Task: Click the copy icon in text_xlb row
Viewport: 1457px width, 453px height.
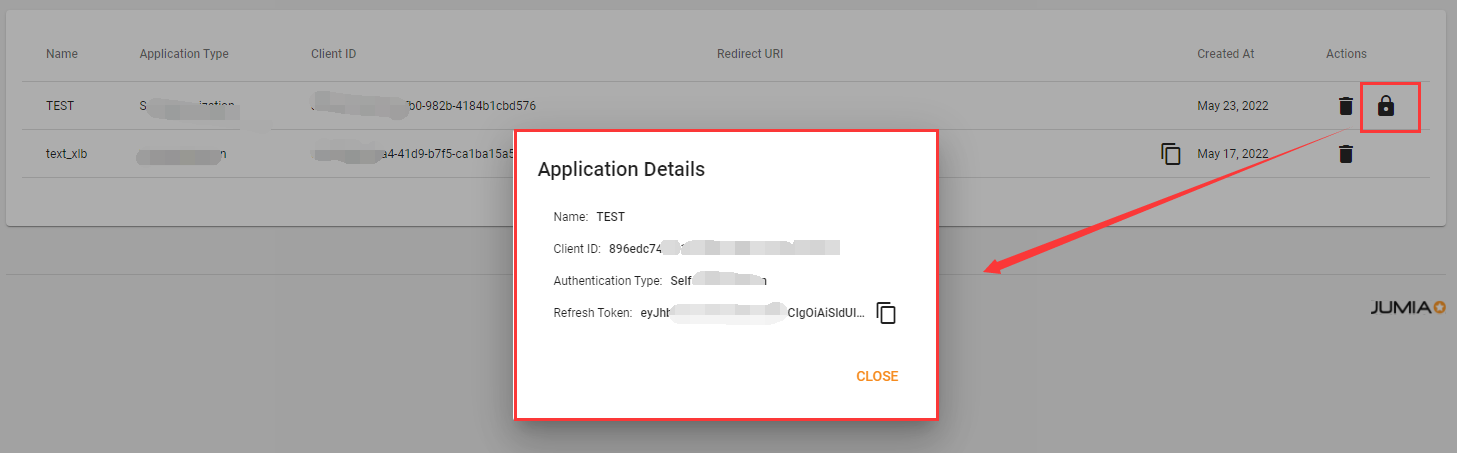Action: point(1171,154)
